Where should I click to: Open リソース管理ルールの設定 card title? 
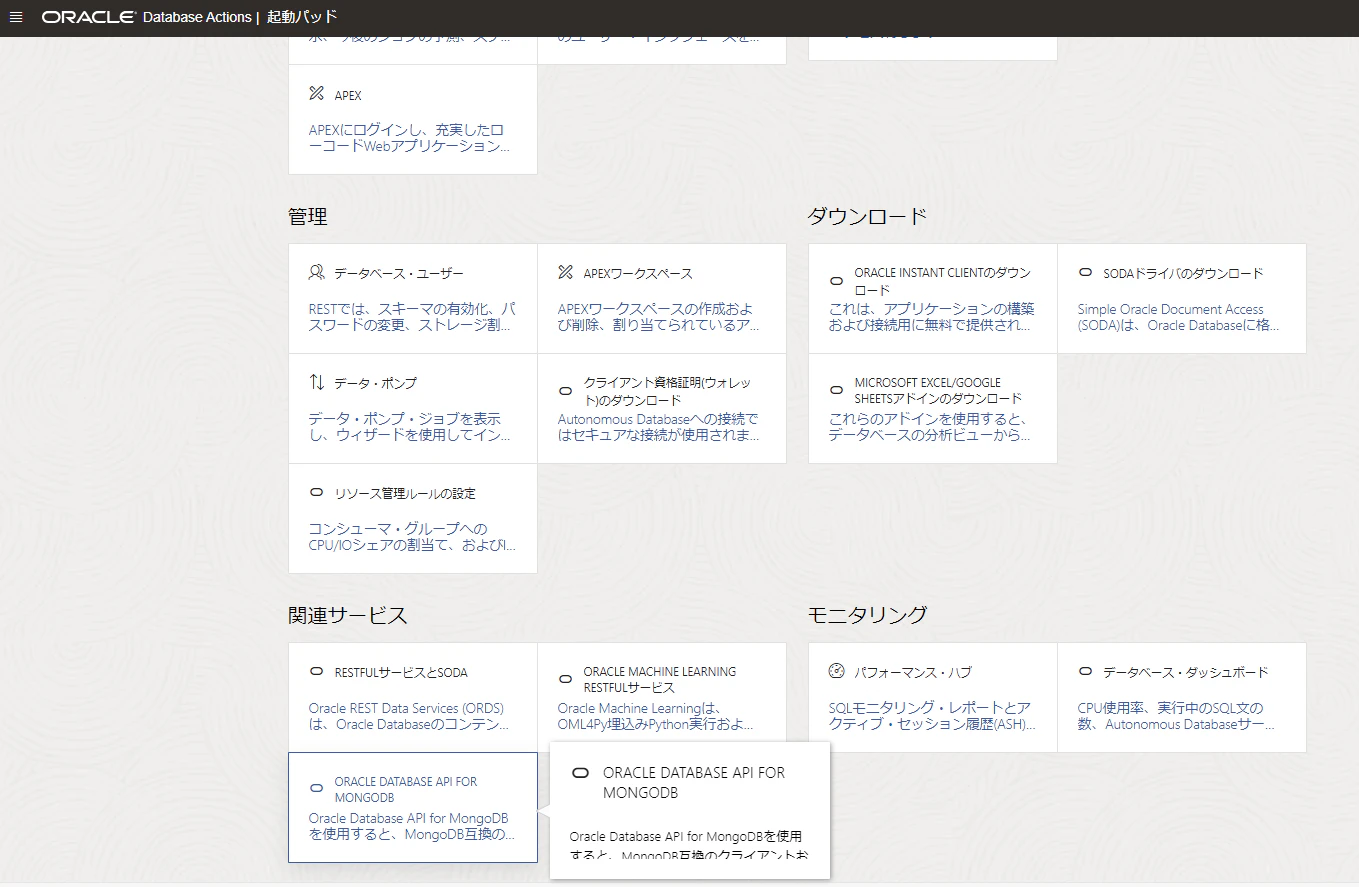405,493
